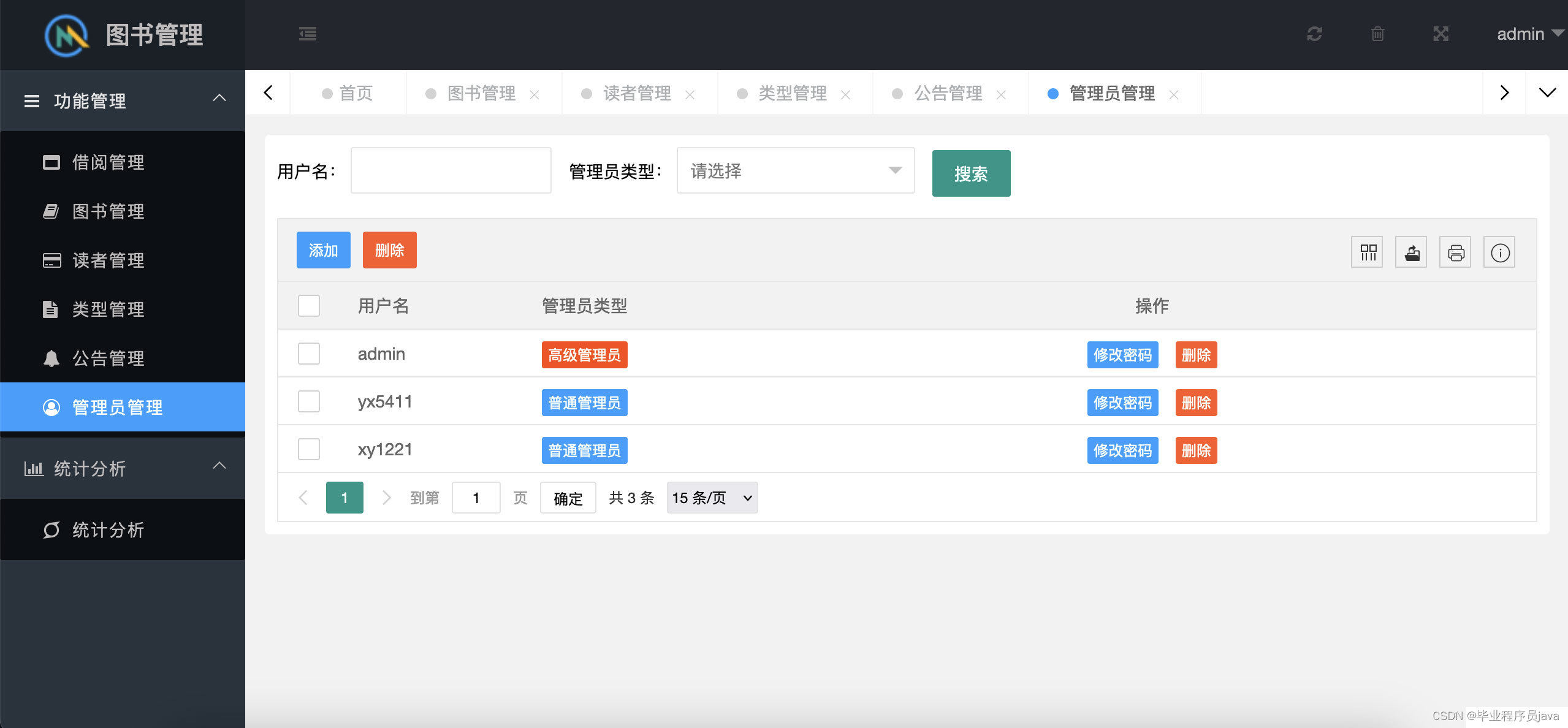This screenshot has height=728, width=1568.
Task: Open 图书管理 in sidebar
Action: [123, 211]
